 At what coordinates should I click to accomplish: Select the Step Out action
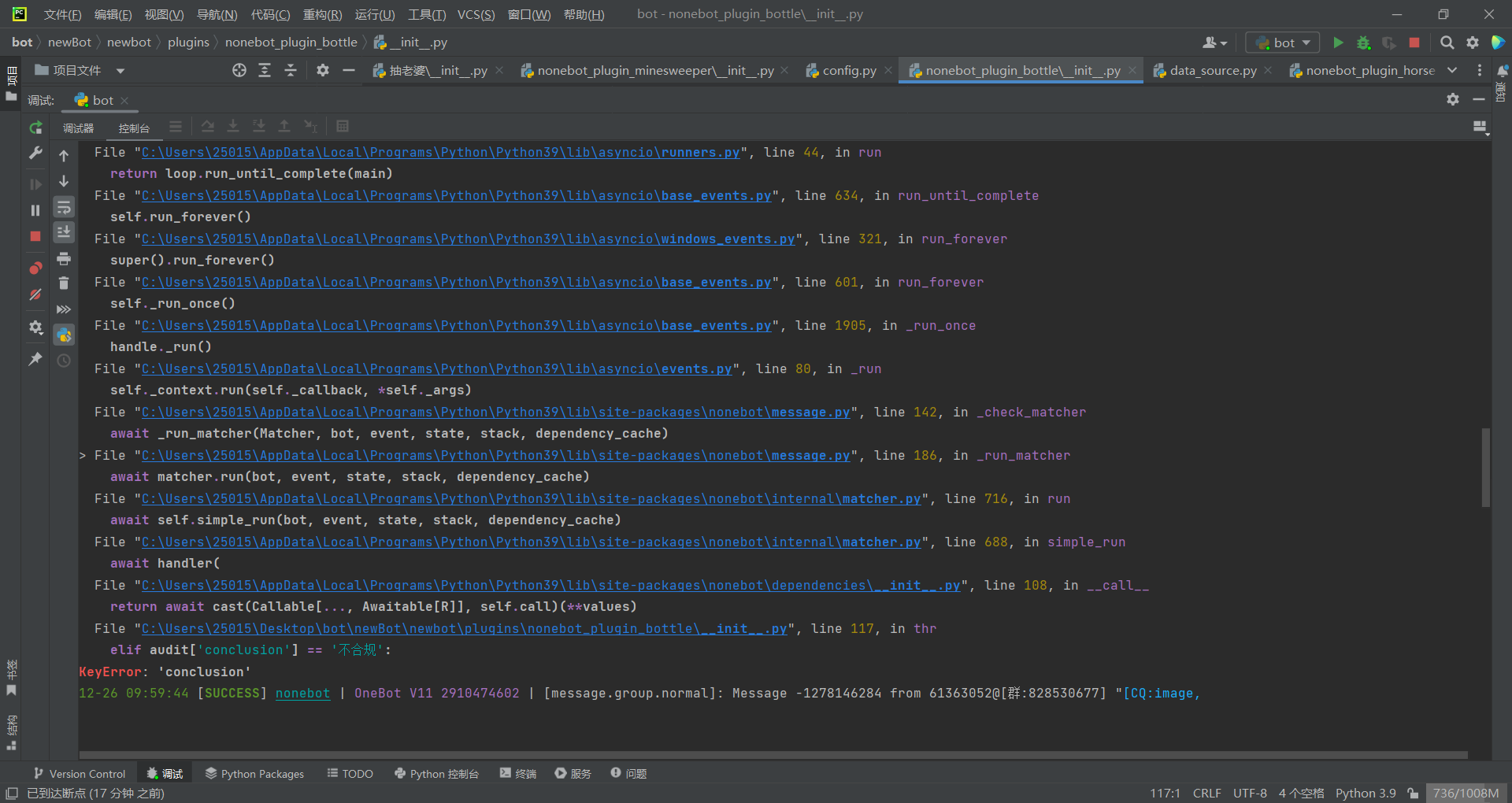[x=284, y=126]
